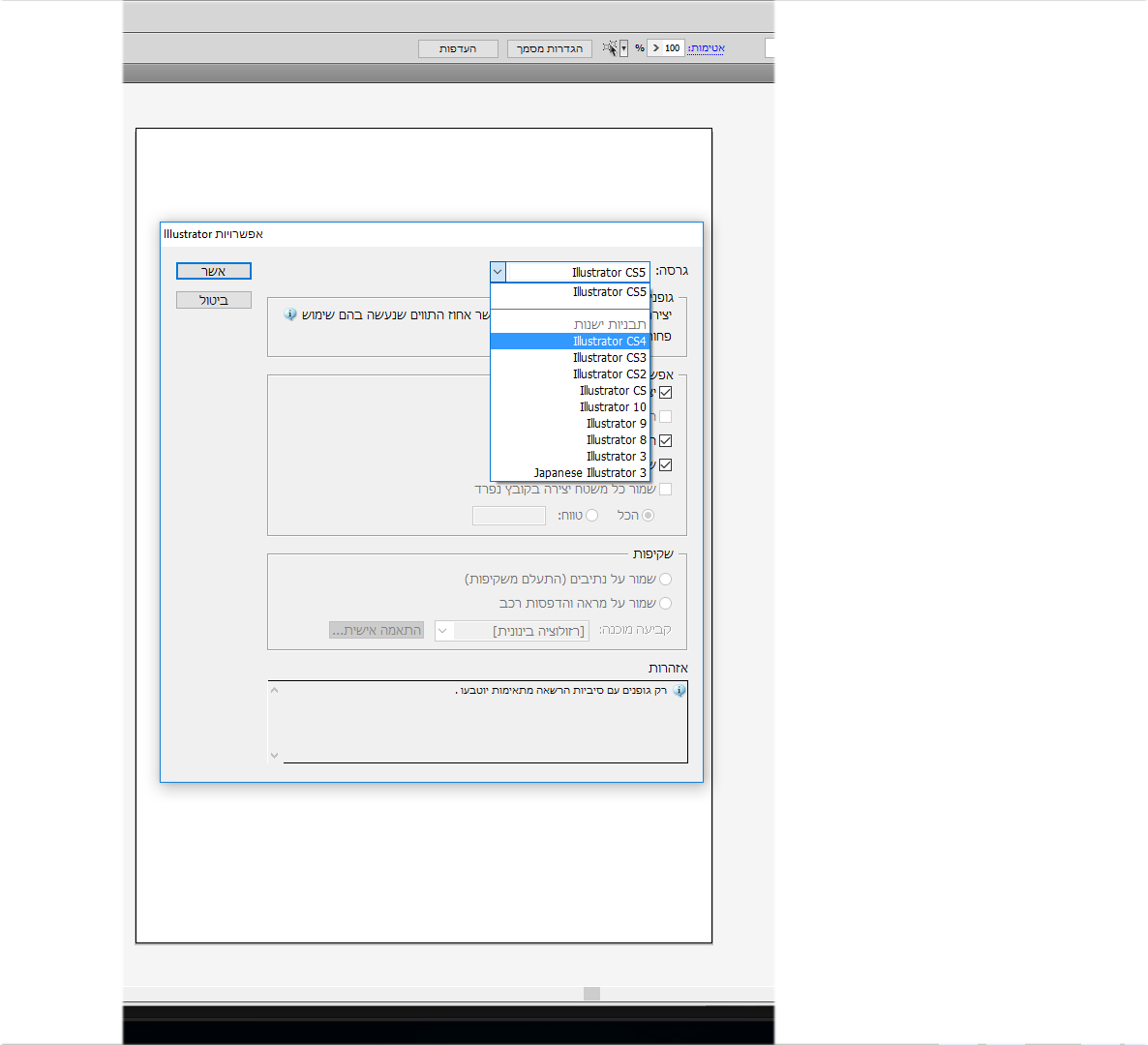This screenshot has height=1045, width=1148.
Task: Toggle checked checkbox beside Illustrator 8 row
Action: pyautogui.click(x=666, y=440)
